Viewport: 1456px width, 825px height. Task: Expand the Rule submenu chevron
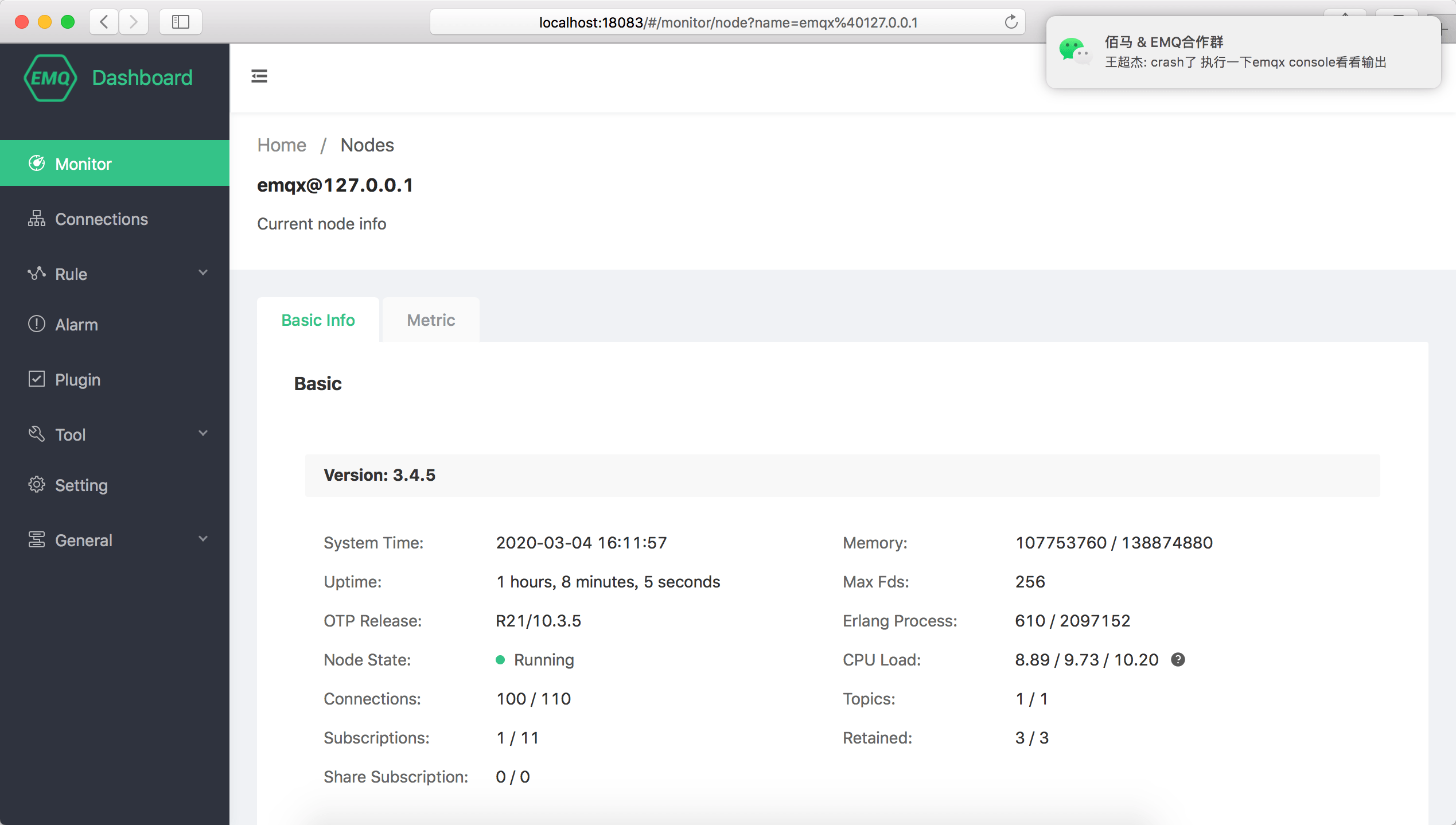[x=203, y=273]
